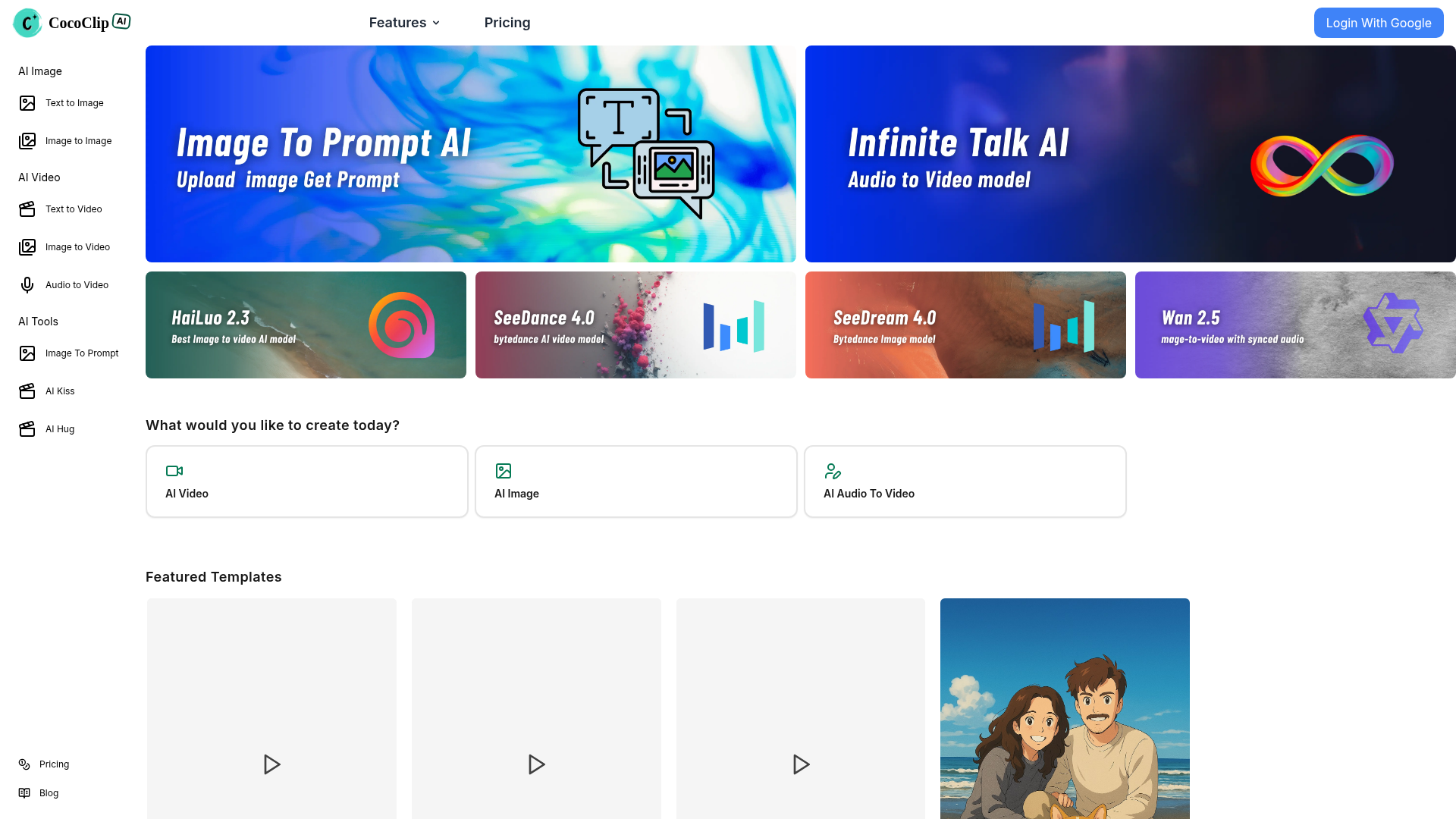The height and width of the screenshot is (819, 1456).
Task: Click the Image To Prompt sidebar icon
Action: click(x=27, y=353)
